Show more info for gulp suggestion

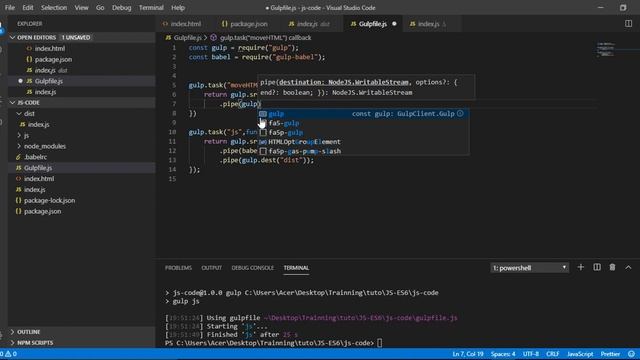pos(460,113)
